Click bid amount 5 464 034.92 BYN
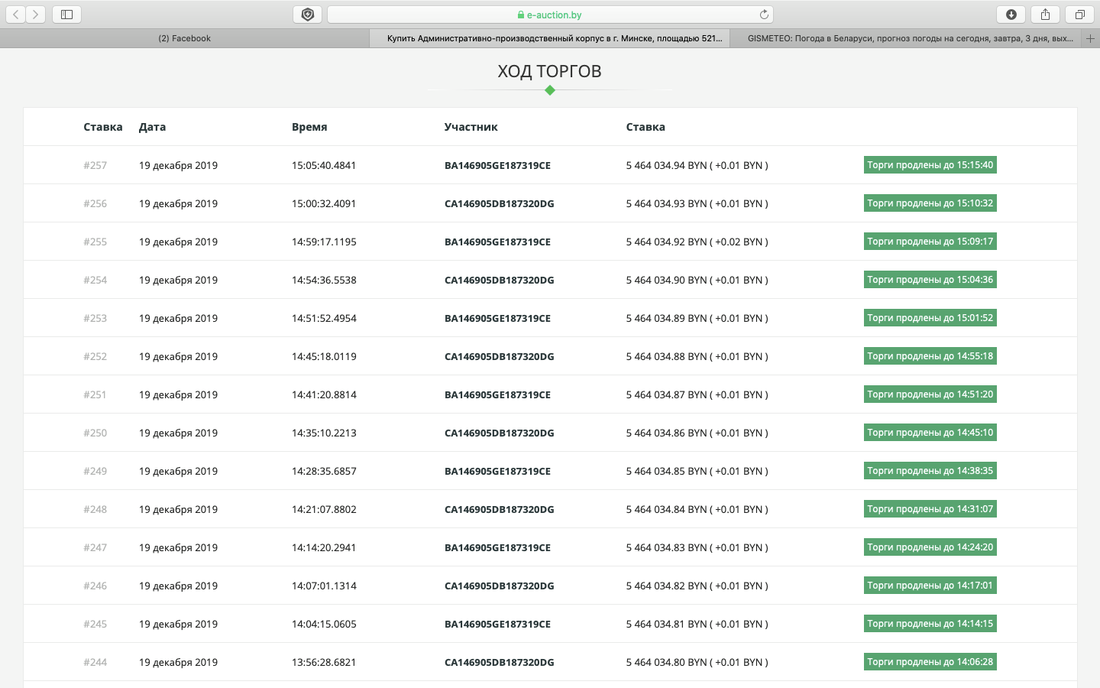The width and height of the screenshot is (1100, 688). tap(666, 242)
